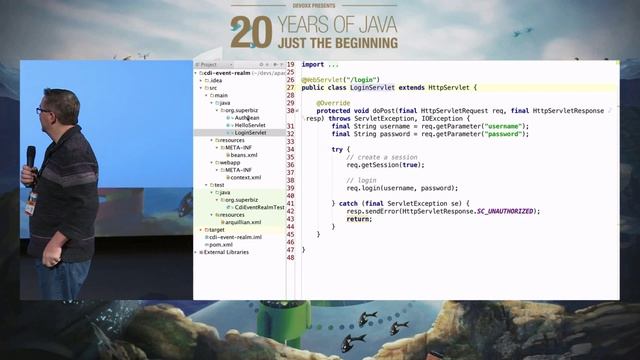Hide the Project tool window via header icon
Image resolution: width=640 pixels, height=360 pixels.
point(281,64)
